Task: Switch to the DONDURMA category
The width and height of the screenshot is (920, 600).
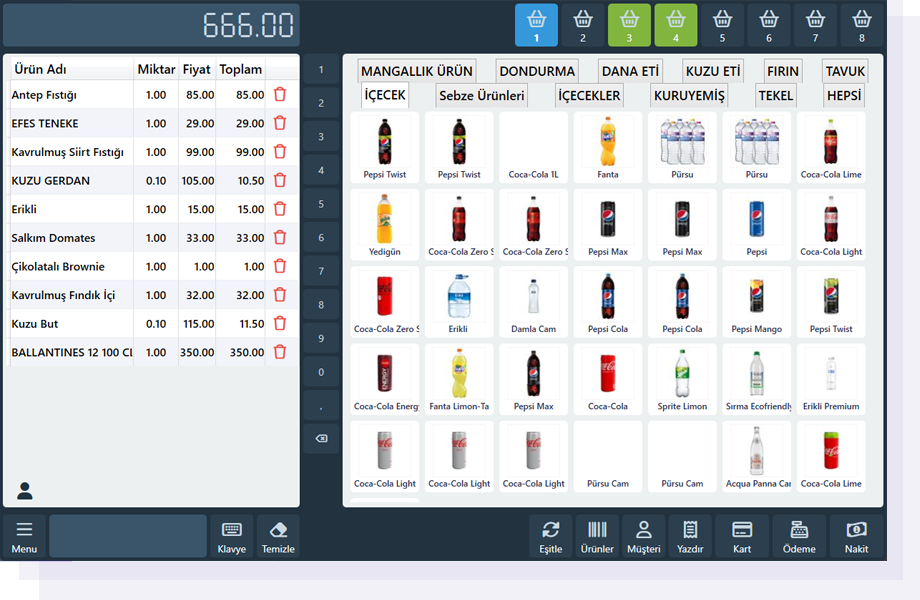Action: click(x=537, y=71)
